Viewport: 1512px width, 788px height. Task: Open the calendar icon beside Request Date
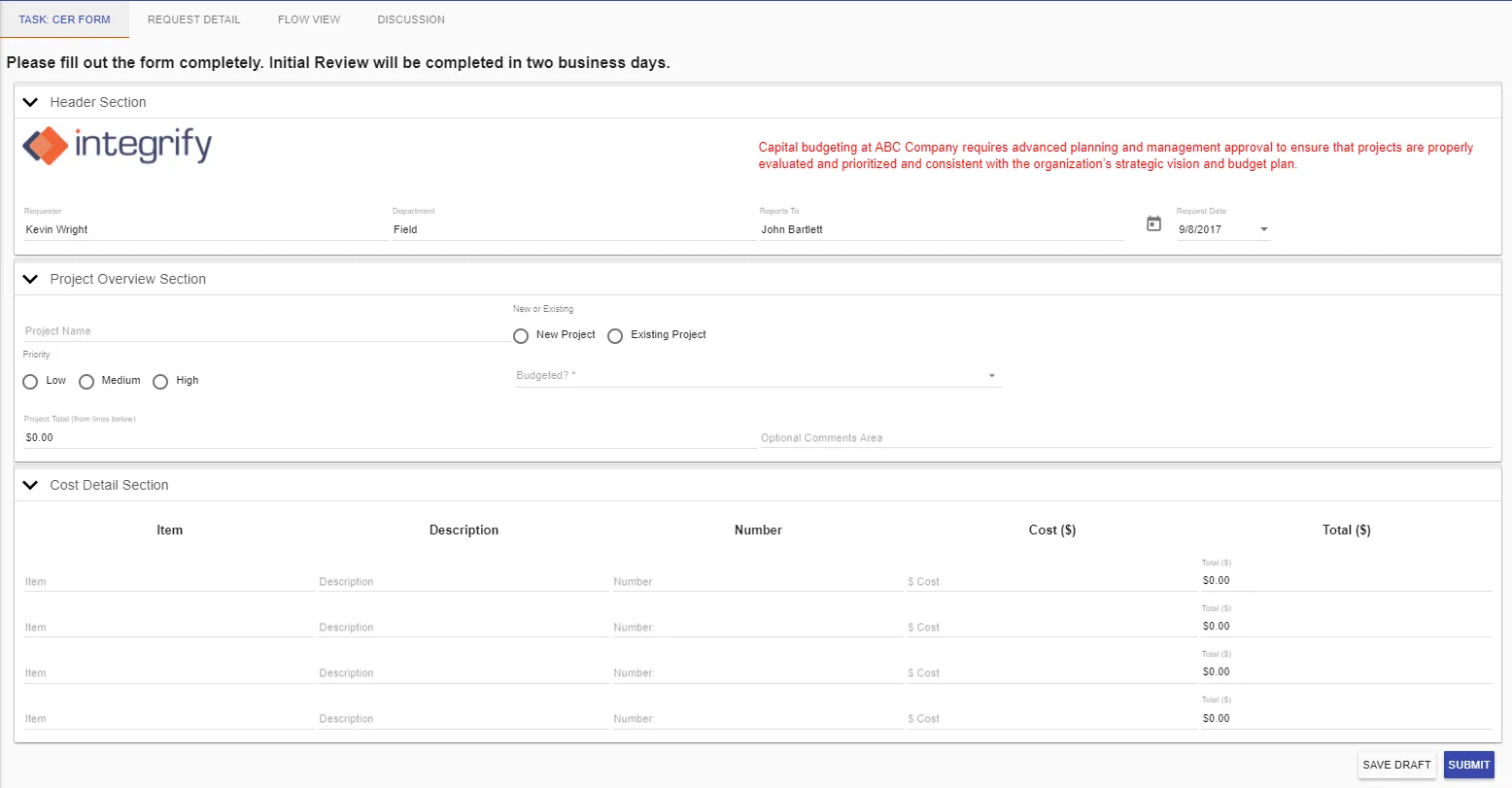1153,223
